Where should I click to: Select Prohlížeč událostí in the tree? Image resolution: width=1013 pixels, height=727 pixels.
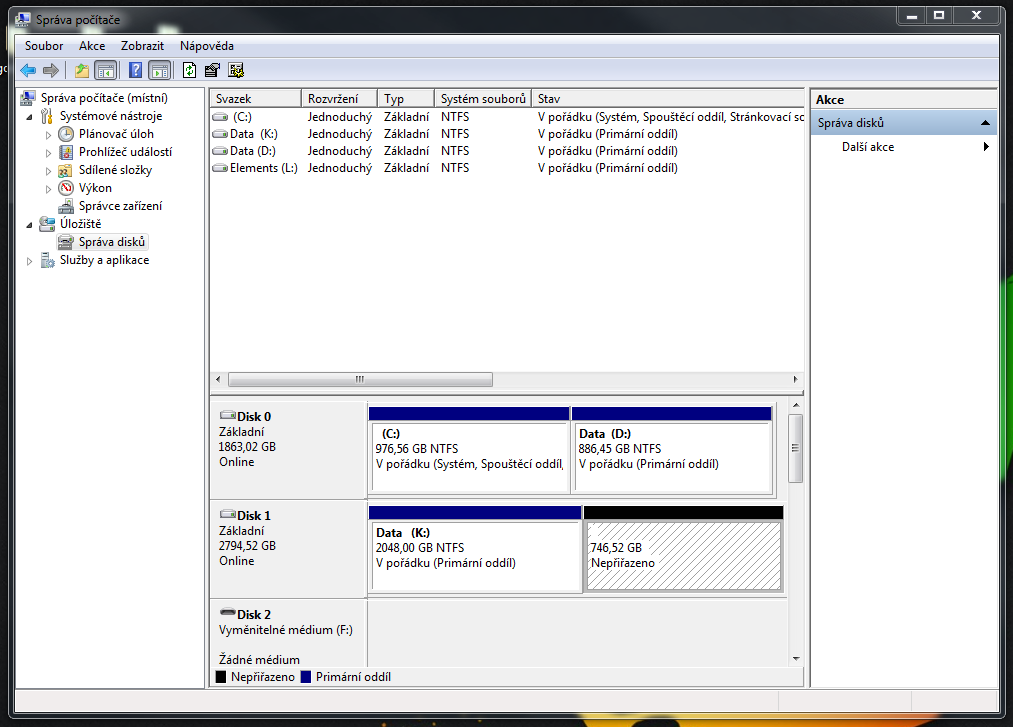click(125, 152)
